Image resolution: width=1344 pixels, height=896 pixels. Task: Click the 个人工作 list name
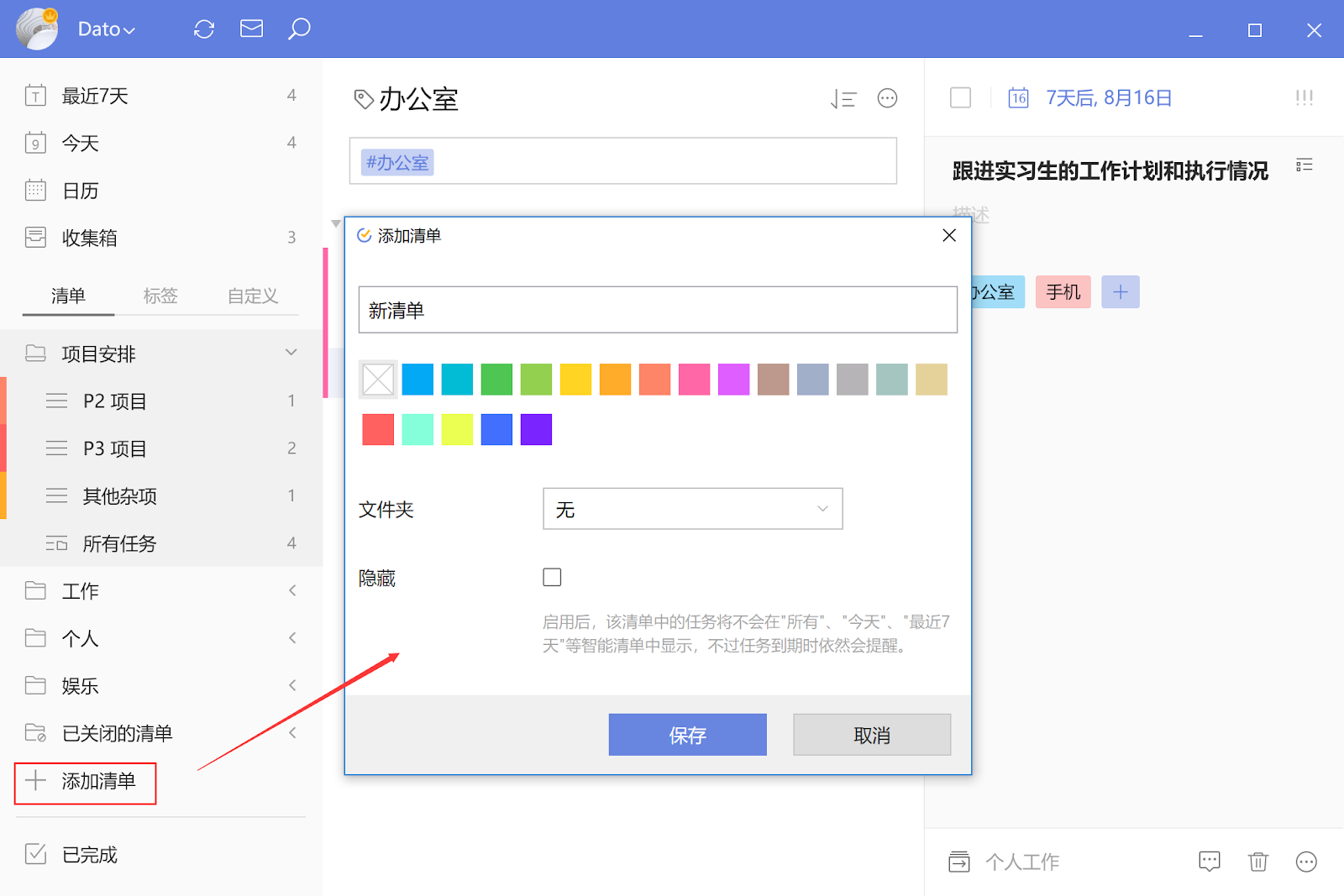coord(1022,862)
